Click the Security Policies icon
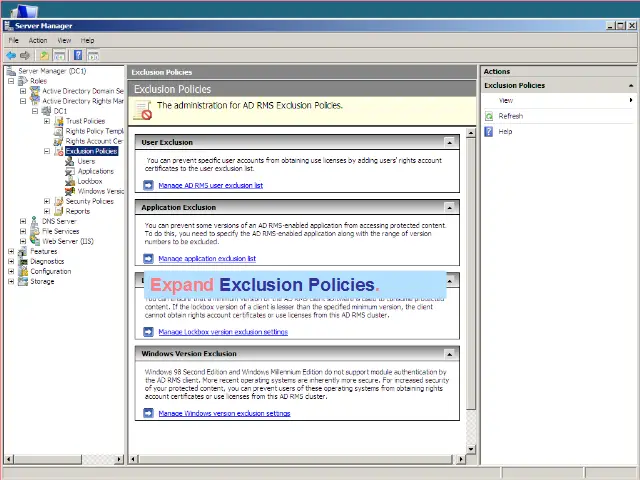640x480 pixels. point(59,201)
